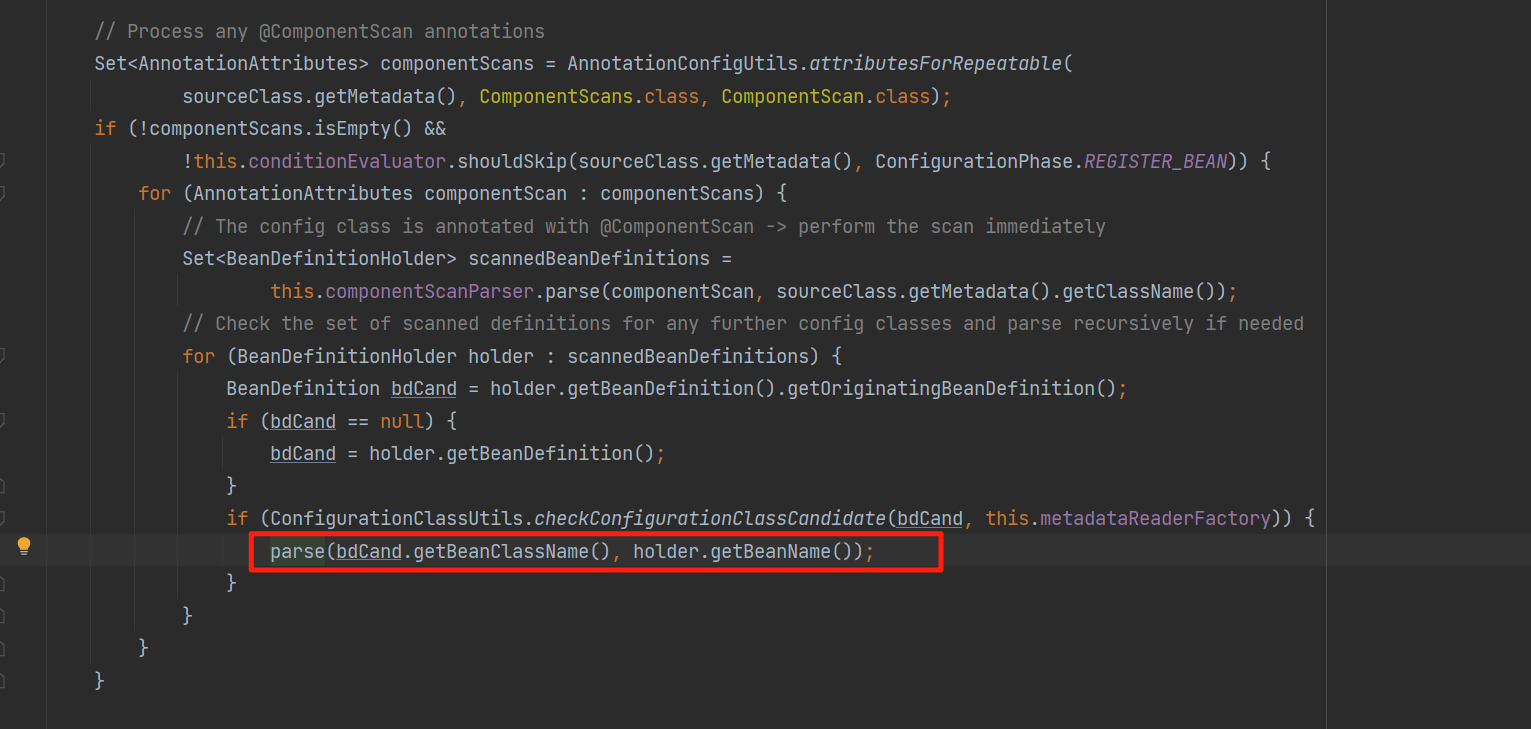Click highlighted 'parse' call on current line
Screen dimensions: 1531x729
297,550
